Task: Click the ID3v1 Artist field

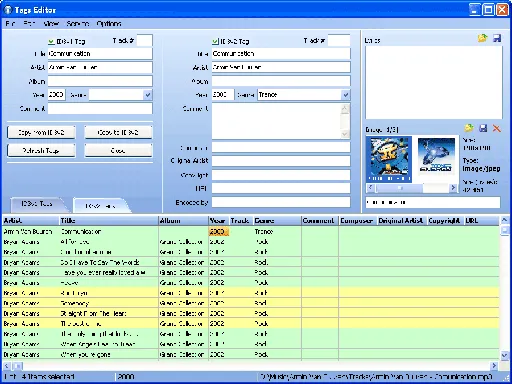Action: click(100, 67)
